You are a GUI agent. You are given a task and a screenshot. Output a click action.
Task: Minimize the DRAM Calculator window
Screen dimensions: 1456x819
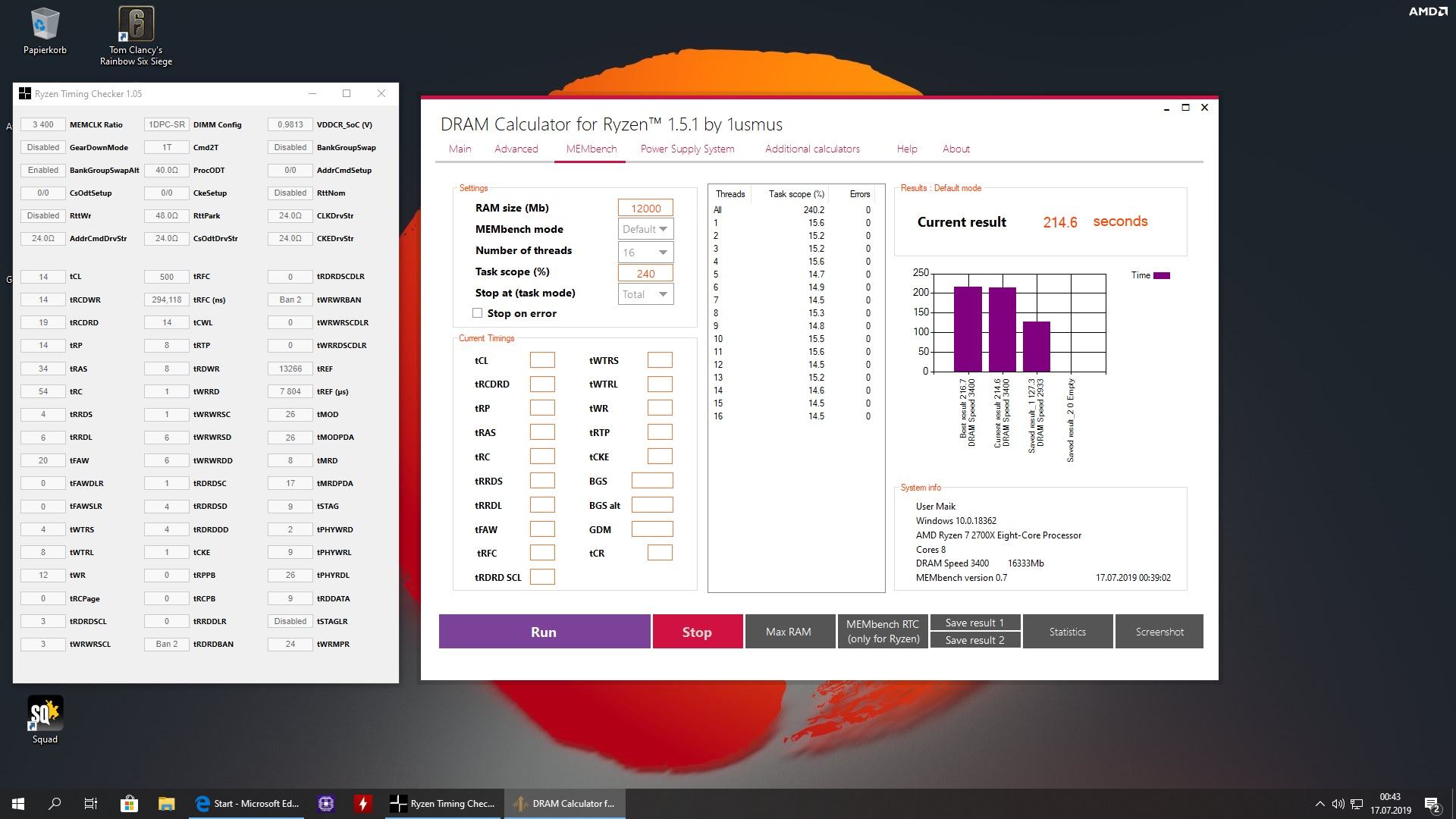click(1166, 108)
